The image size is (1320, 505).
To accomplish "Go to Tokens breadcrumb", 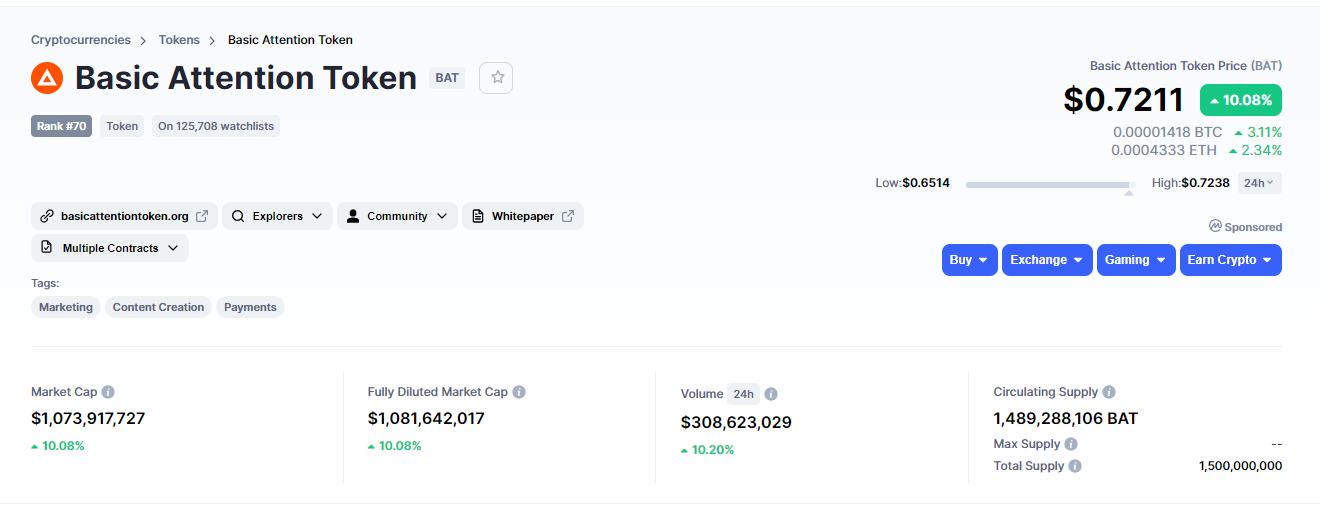I will [x=179, y=40].
